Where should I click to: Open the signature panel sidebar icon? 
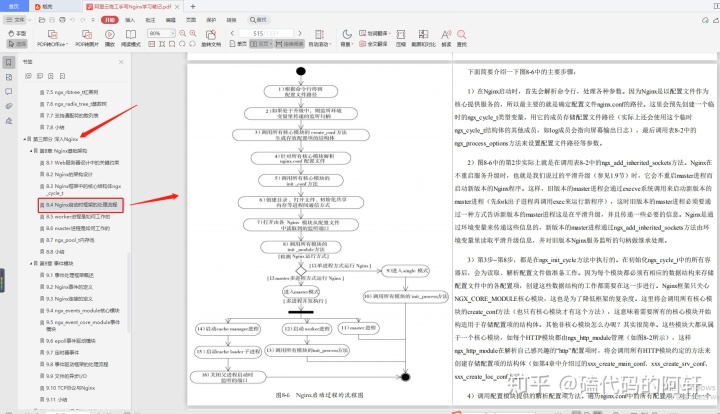[x=9, y=121]
